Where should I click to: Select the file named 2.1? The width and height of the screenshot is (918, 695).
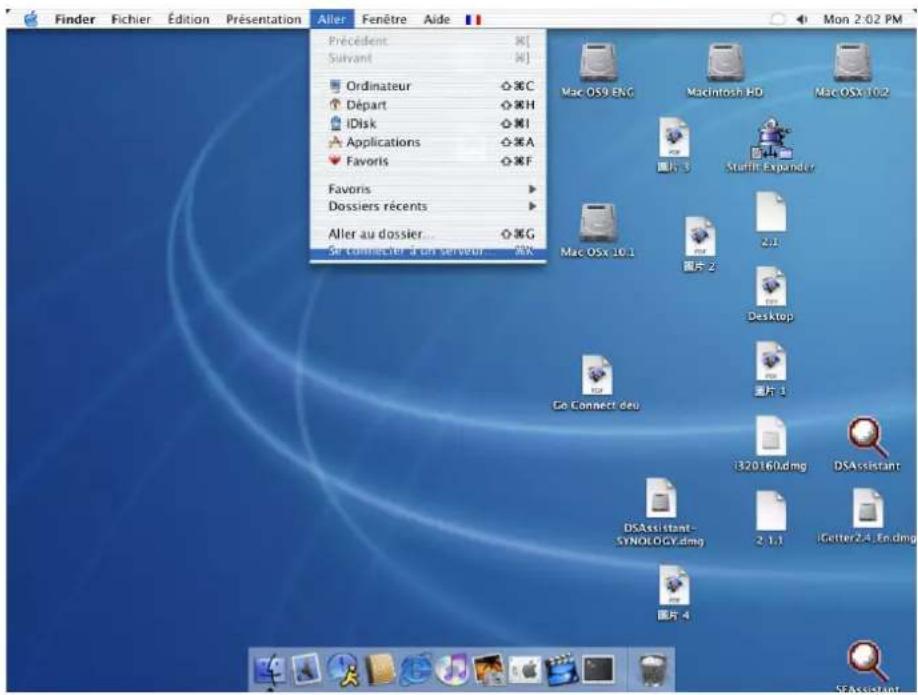coord(770,212)
